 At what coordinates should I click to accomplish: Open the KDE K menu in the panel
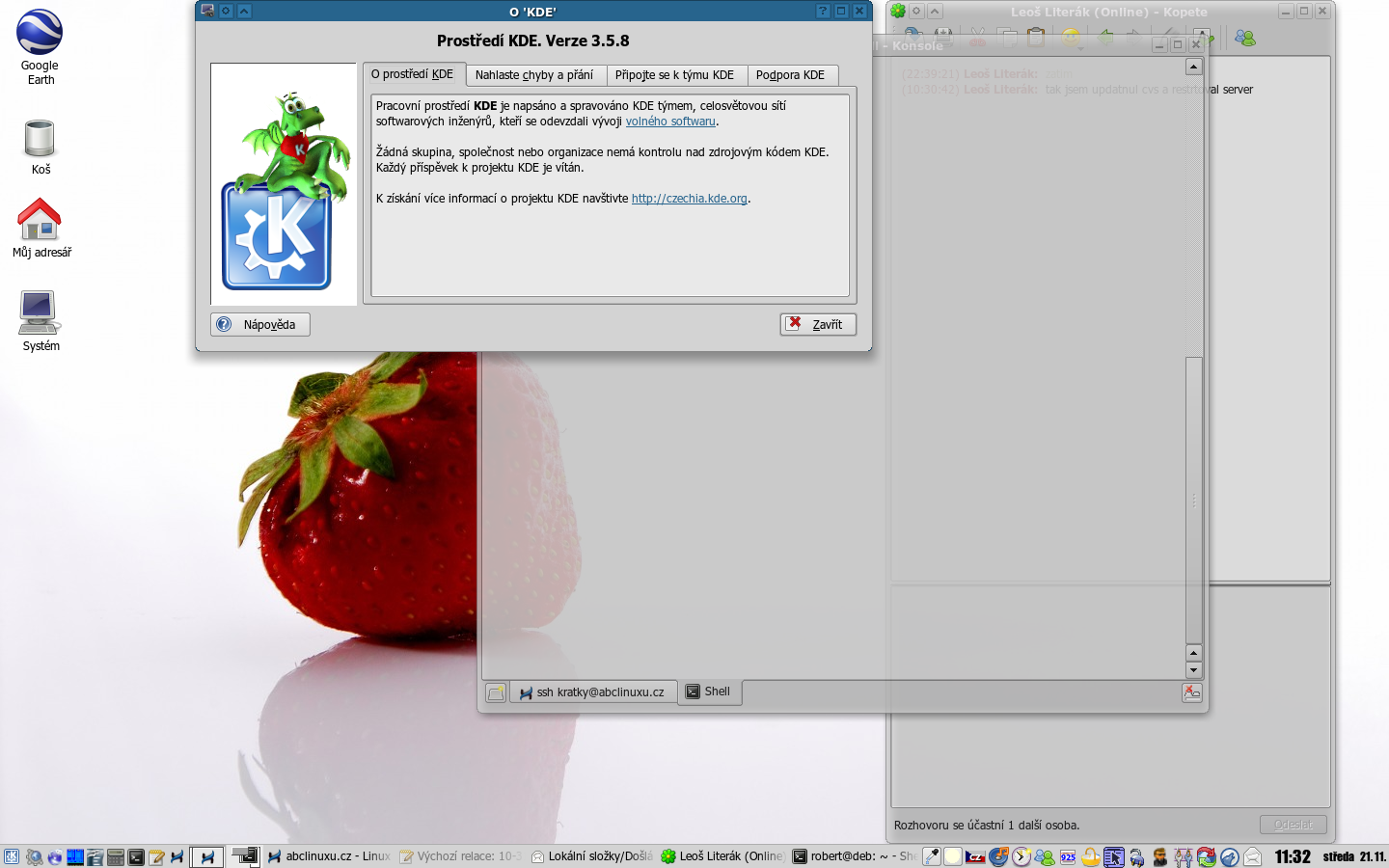pyautogui.click(x=12, y=856)
